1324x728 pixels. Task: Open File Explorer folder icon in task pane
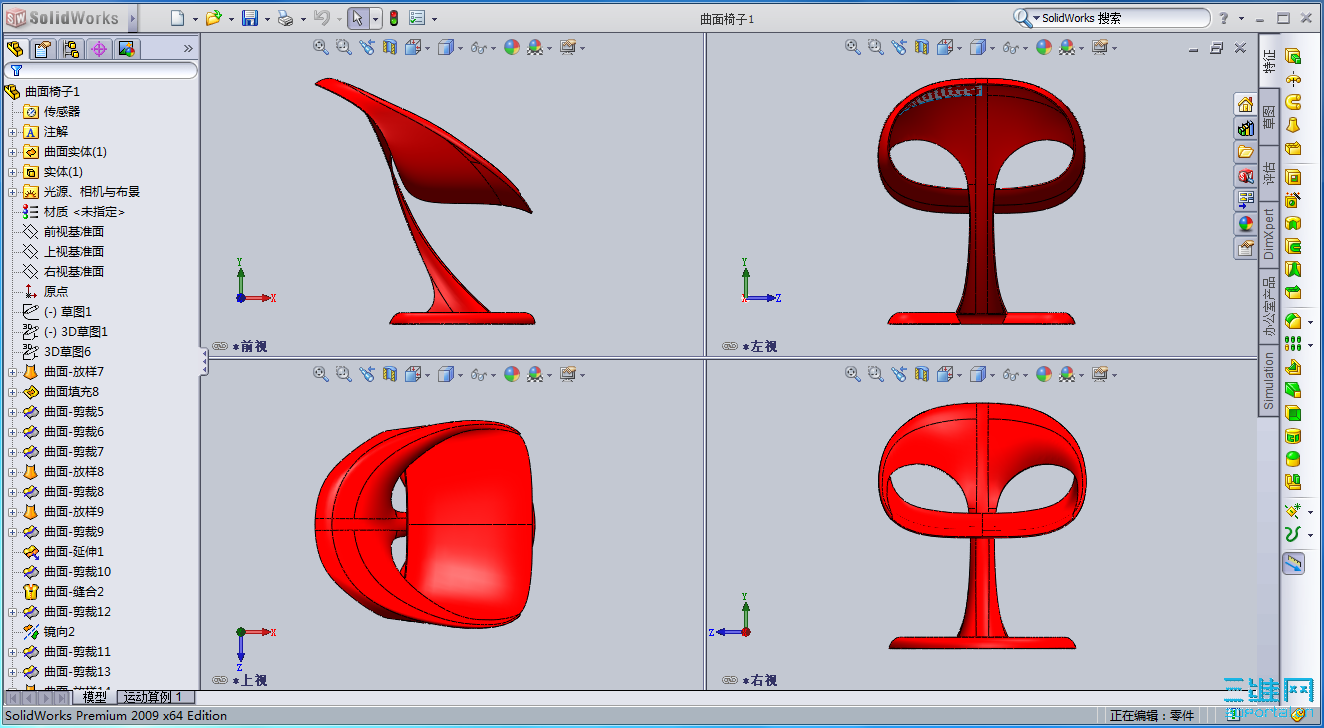tap(1246, 152)
